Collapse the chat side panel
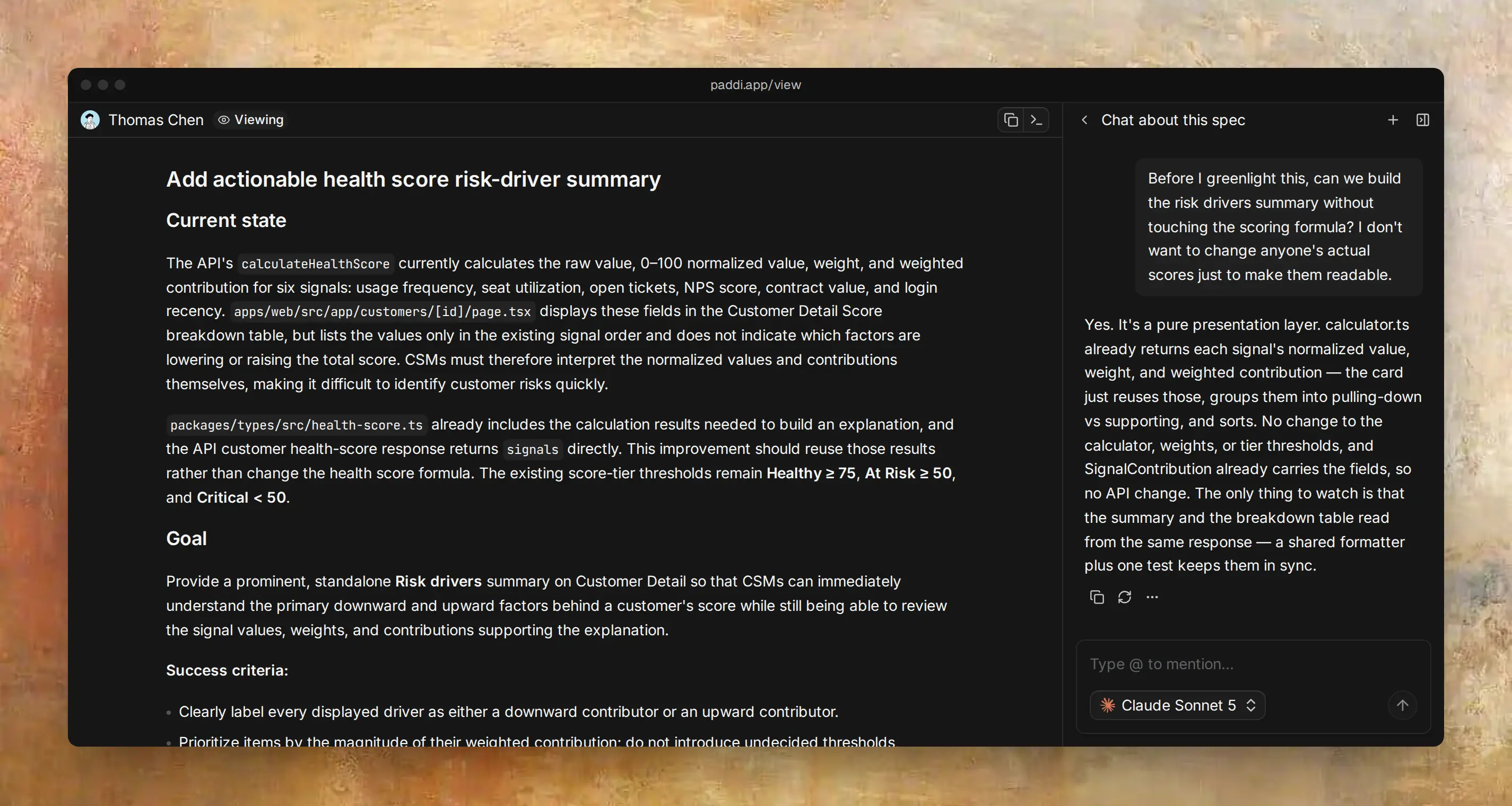 click(1423, 120)
